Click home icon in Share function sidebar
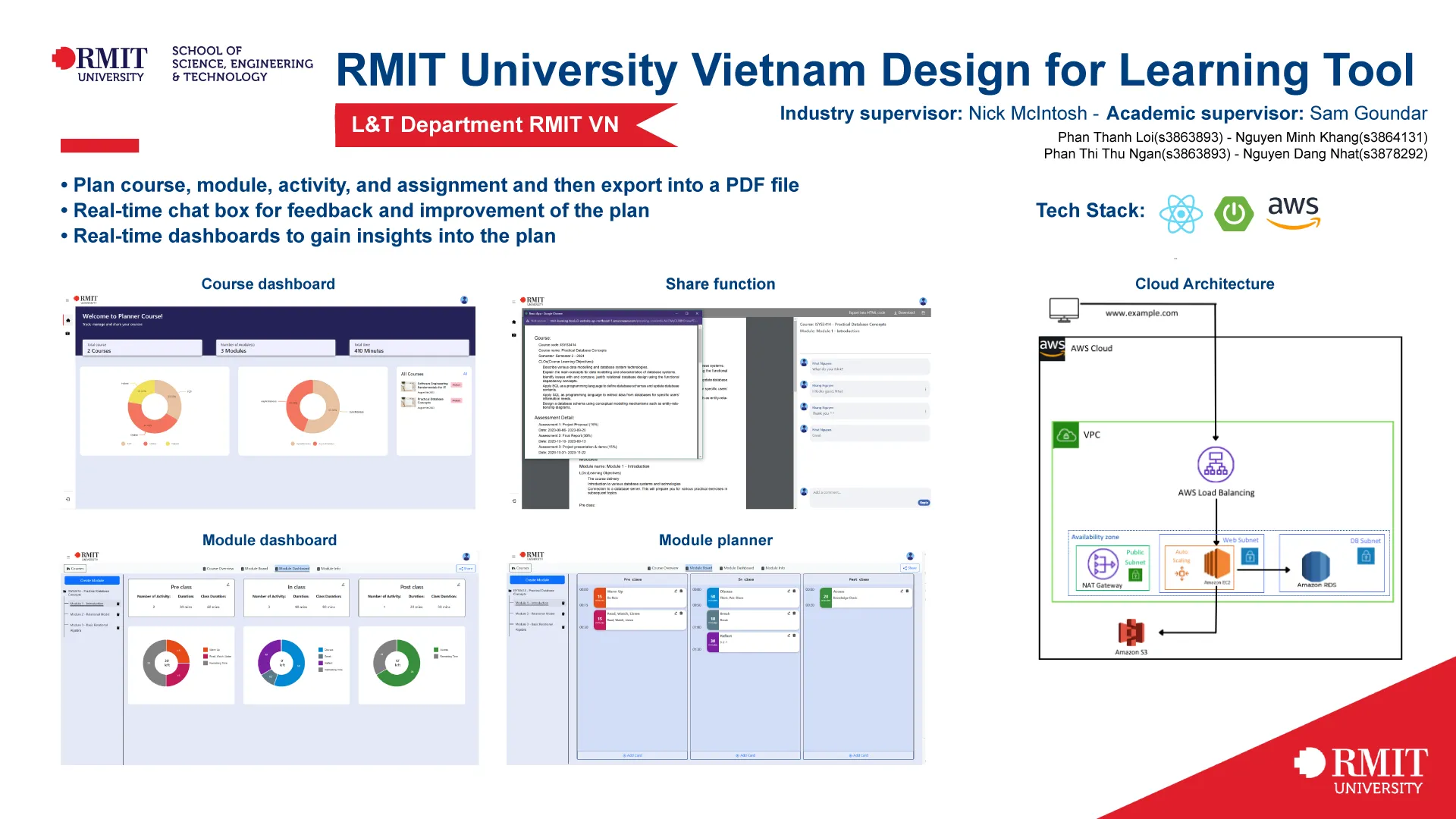Image resolution: width=1456 pixels, height=819 pixels. click(x=514, y=322)
